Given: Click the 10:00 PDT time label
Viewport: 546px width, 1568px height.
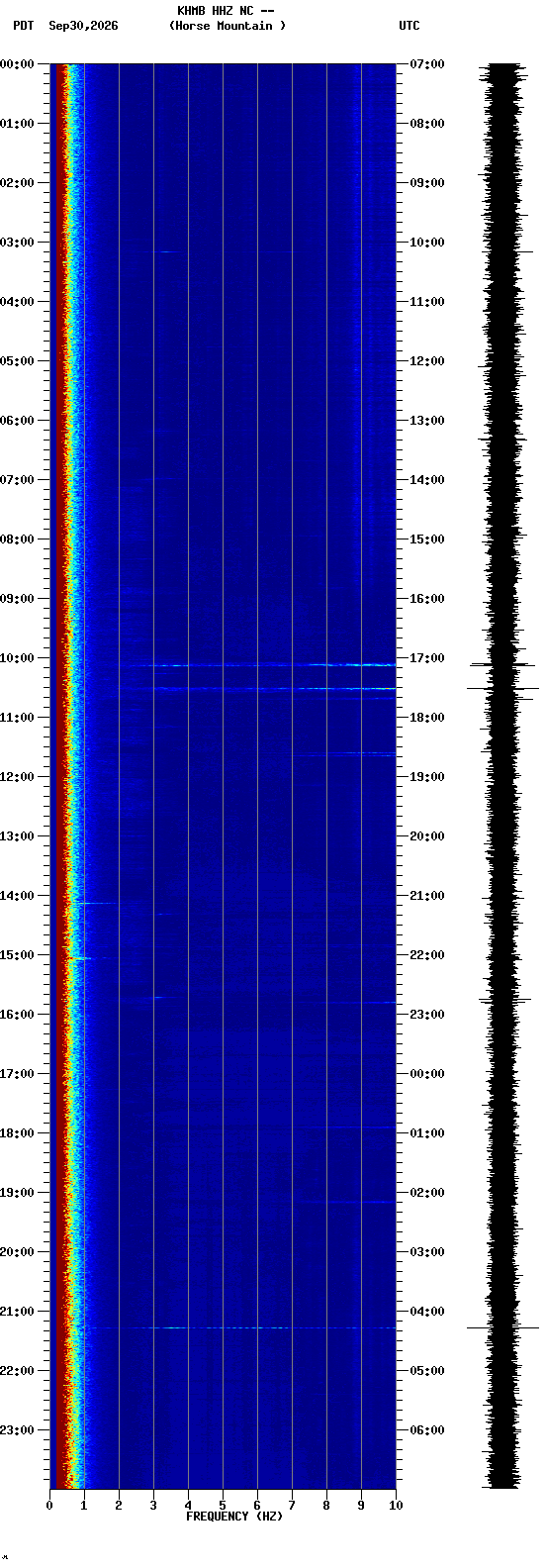Looking at the screenshot, I should (x=17, y=658).
